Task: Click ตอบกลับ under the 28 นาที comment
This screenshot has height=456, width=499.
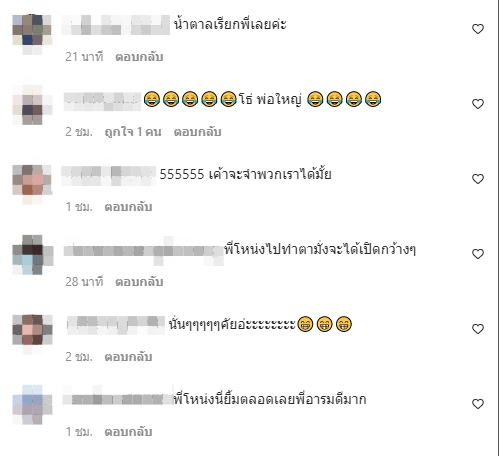Action: click(139, 282)
